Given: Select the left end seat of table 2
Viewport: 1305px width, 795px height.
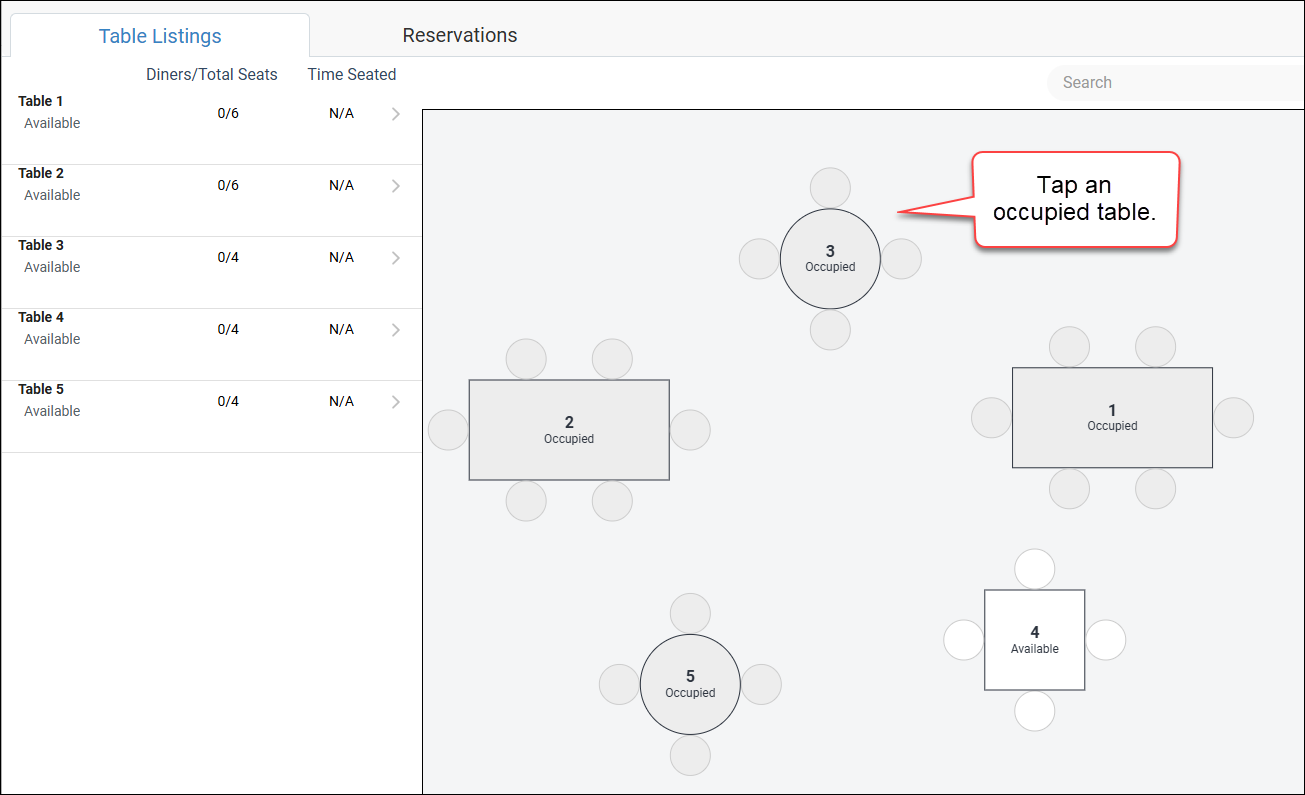Looking at the screenshot, I should 448,430.
